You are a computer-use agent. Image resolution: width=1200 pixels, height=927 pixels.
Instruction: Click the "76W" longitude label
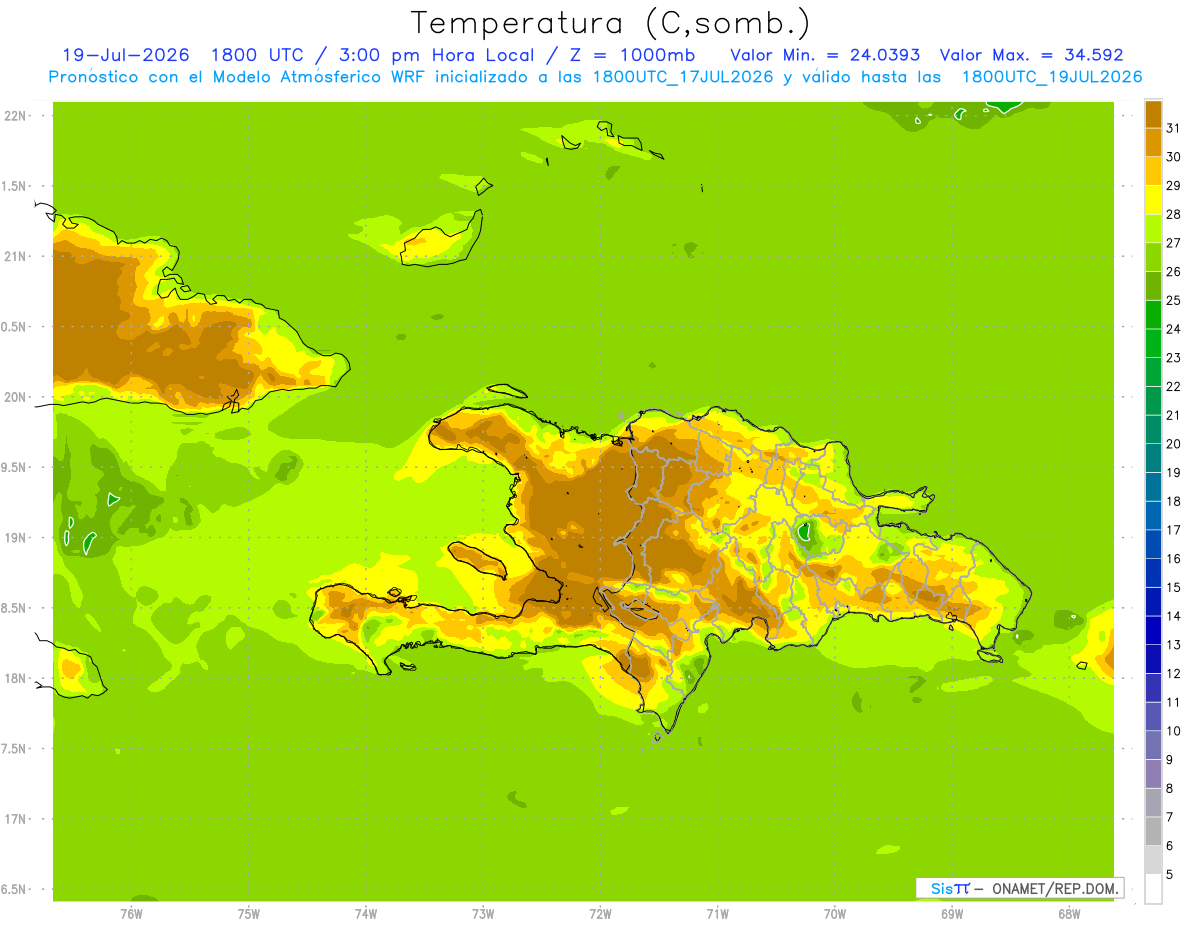pos(131,914)
